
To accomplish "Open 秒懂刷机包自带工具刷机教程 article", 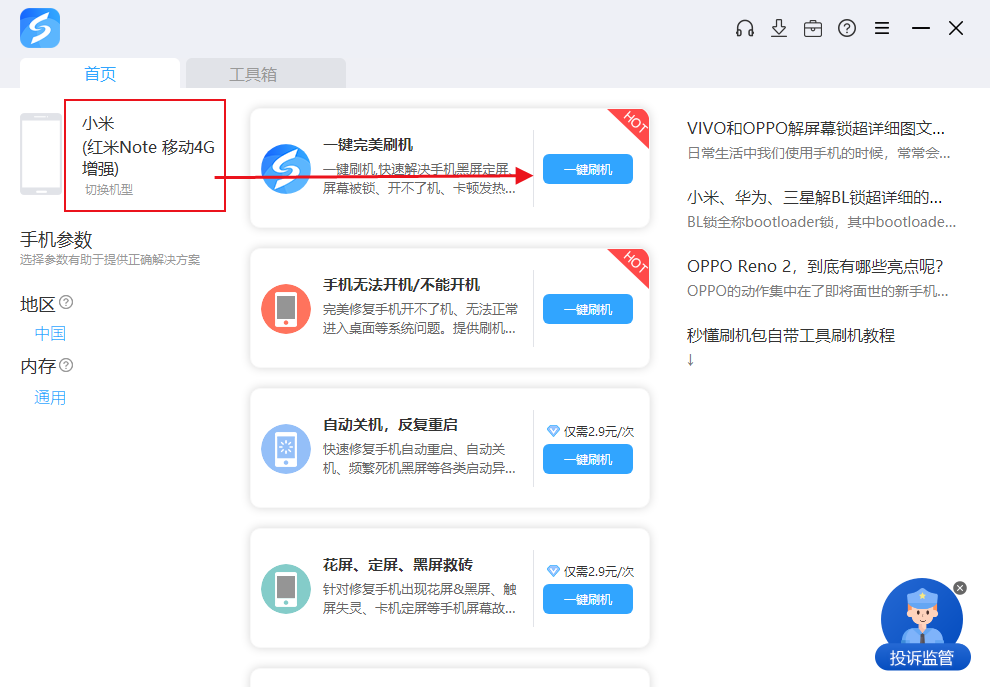I will pos(790,335).
